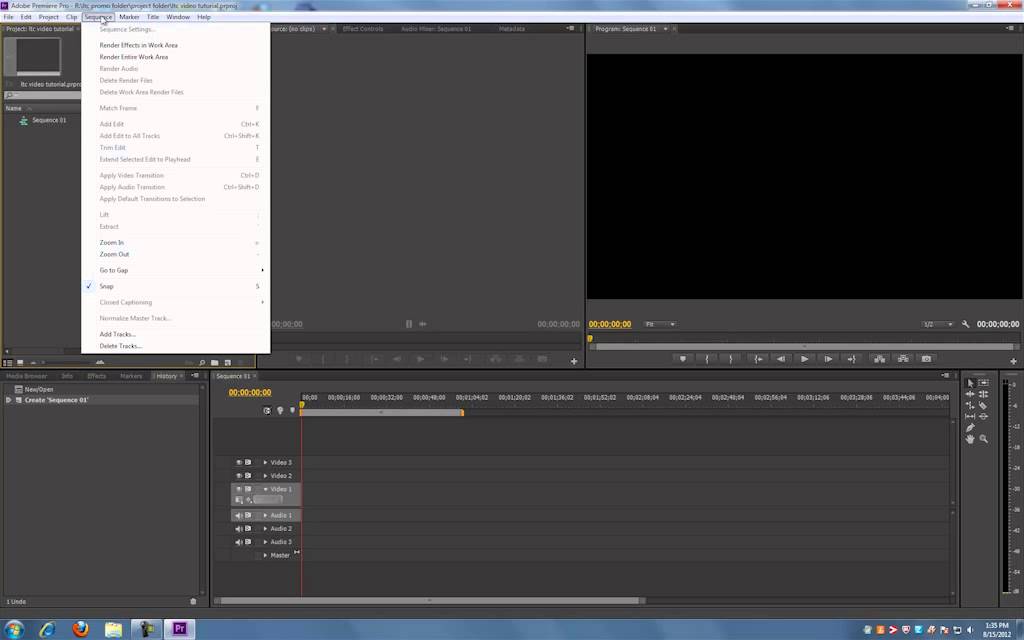Screen dimensions: 1024x640
Task: Switch to the Effects tab
Action: click(97, 376)
